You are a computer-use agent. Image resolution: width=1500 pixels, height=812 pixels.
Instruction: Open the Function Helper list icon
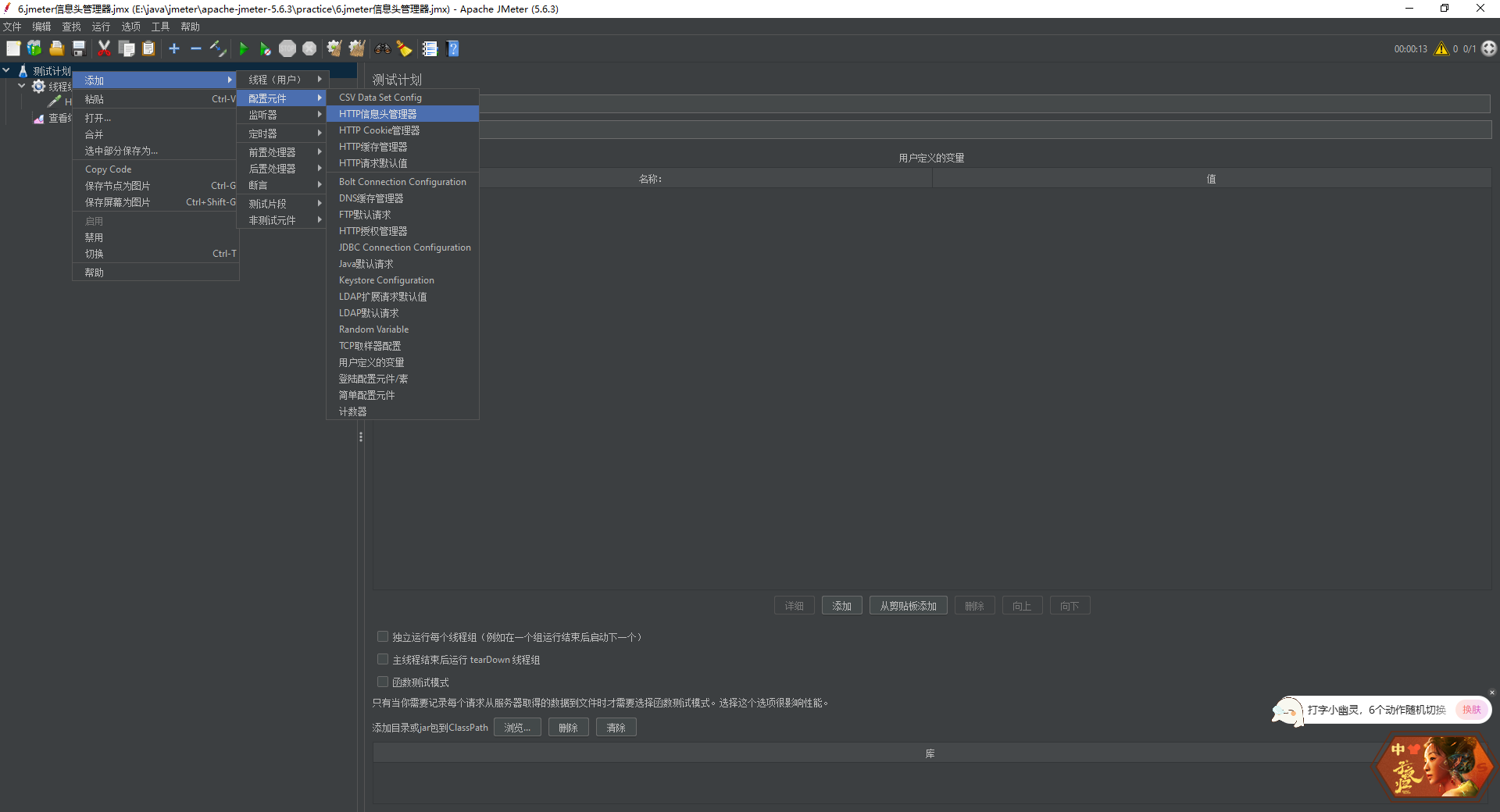pos(430,48)
